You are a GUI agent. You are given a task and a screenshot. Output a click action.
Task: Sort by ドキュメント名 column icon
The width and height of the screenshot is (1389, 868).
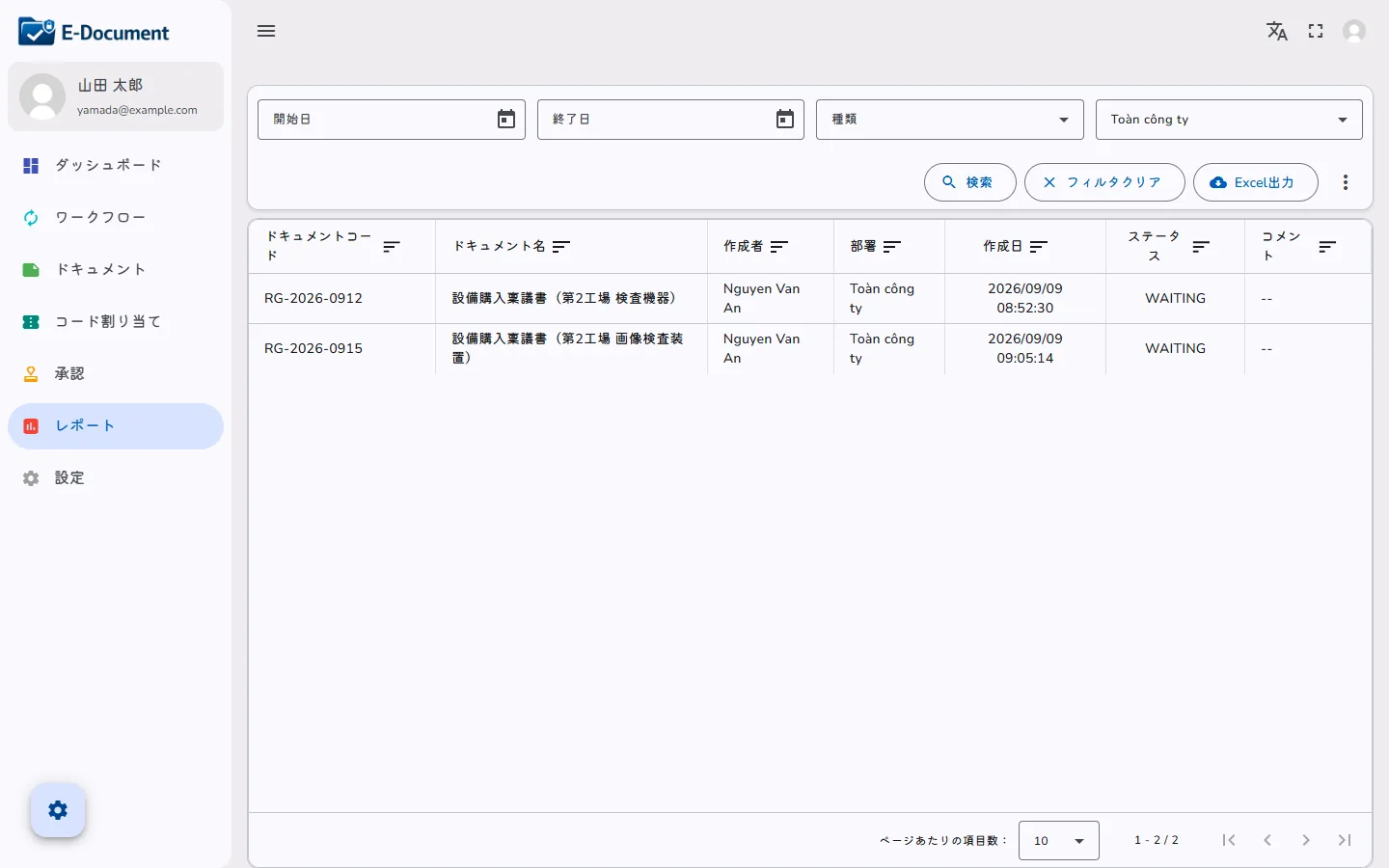pos(561,247)
